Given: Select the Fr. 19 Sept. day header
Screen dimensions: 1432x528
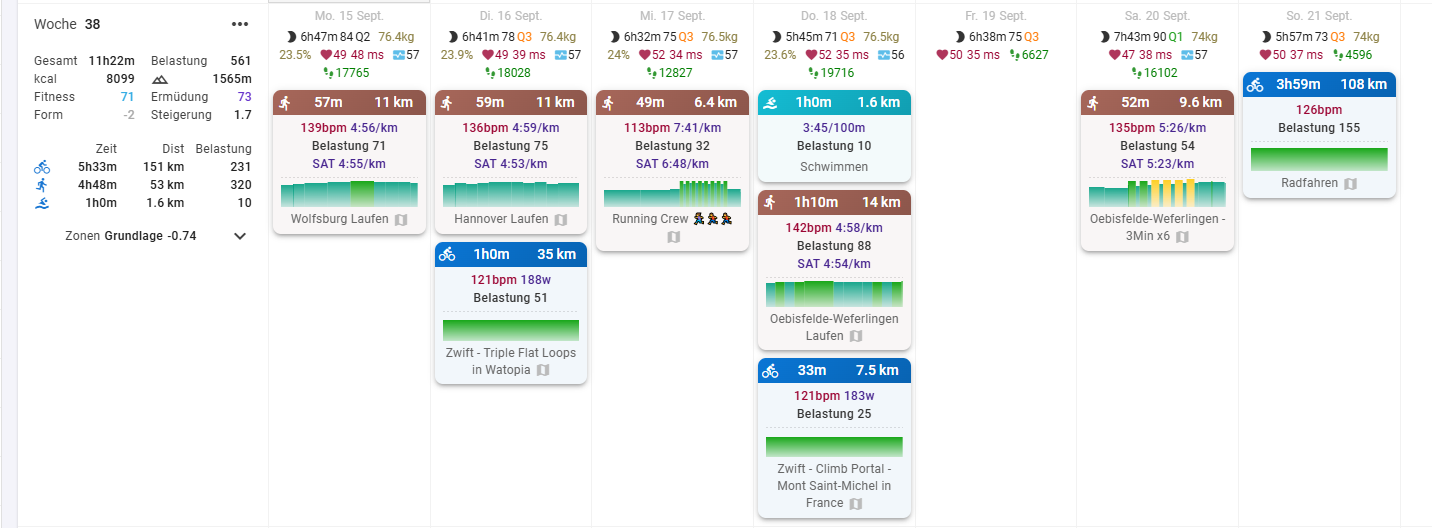Looking at the screenshot, I should point(996,16).
